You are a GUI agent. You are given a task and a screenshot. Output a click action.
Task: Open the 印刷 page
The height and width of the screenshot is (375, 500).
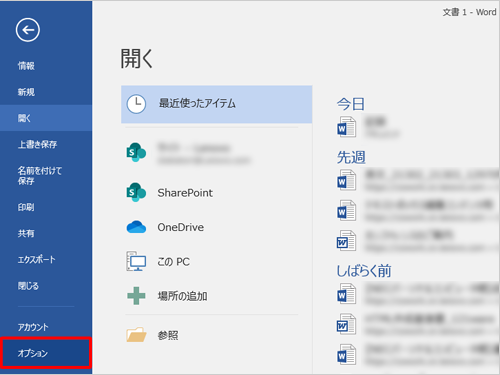[x=26, y=207]
